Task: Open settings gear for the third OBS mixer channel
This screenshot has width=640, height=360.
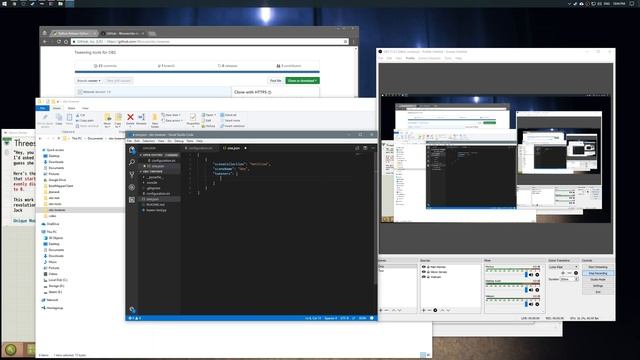Action: coord(537,304)
